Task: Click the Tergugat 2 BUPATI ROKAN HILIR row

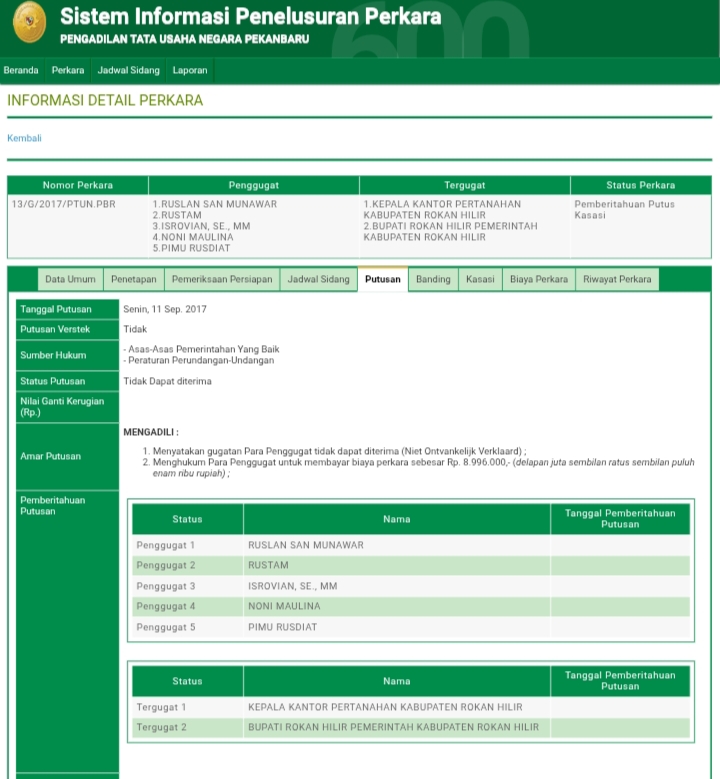Action: [x=410, y=728]
